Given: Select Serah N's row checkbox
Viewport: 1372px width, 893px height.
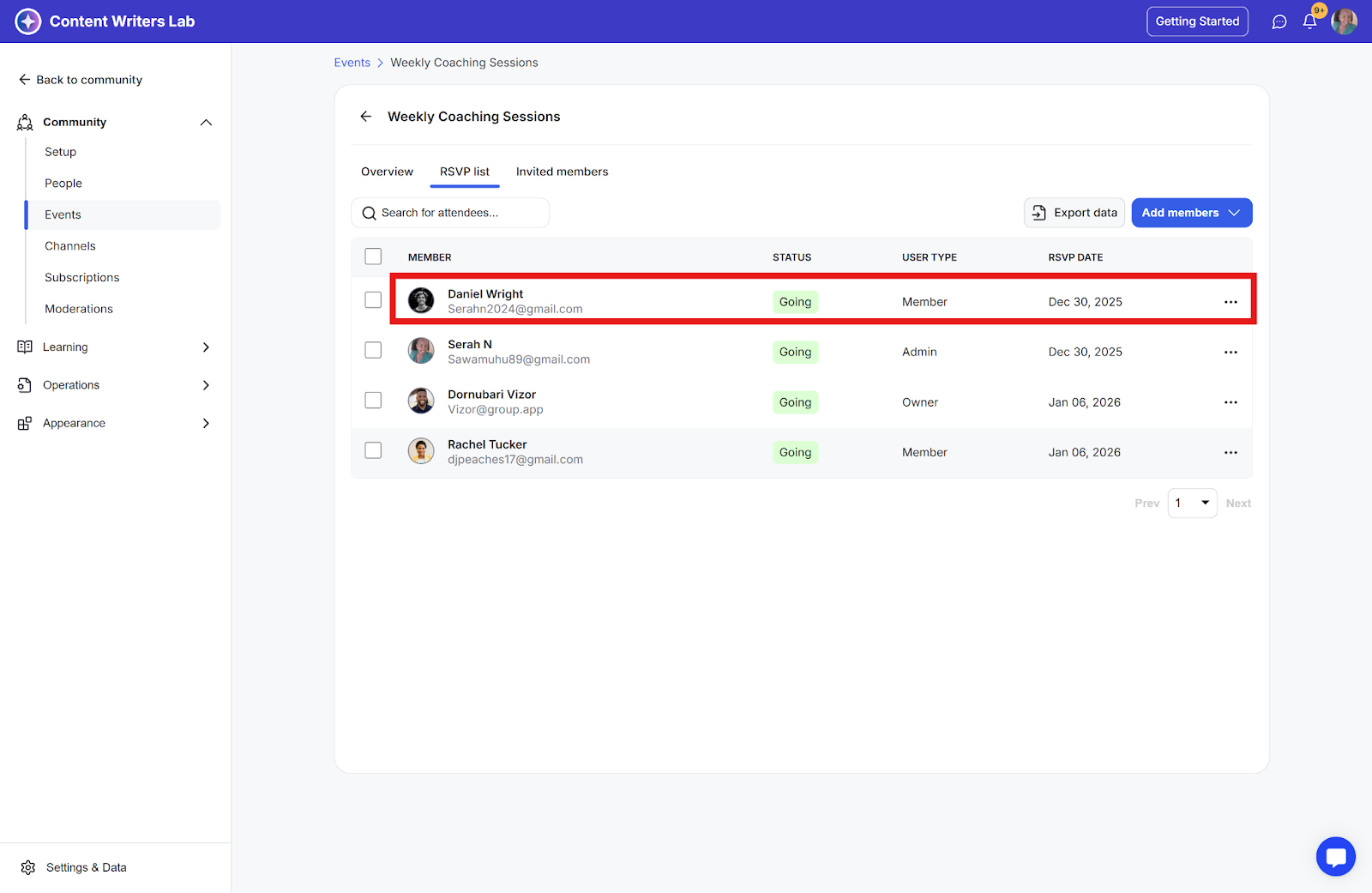Looking at the screenshot, I should coord(373,350).
